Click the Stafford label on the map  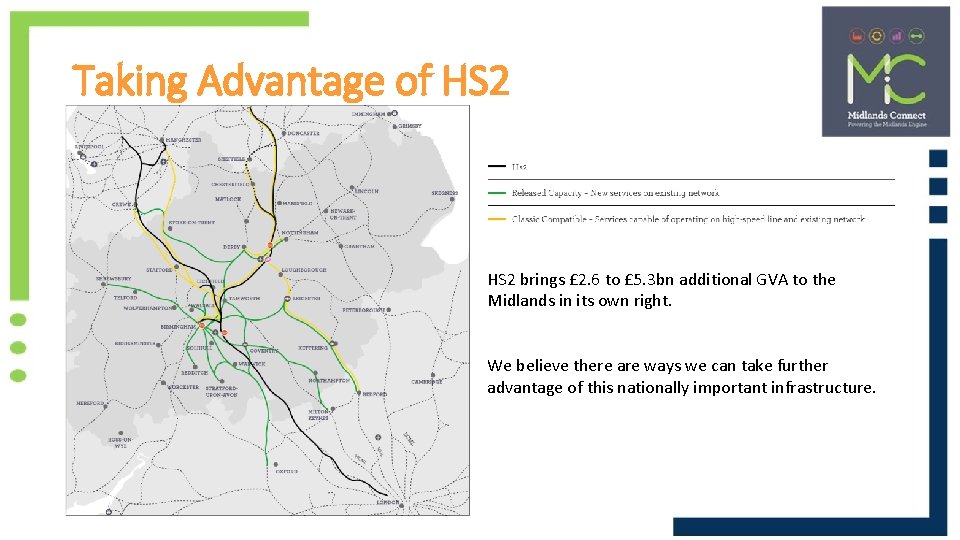coord(159,269)
